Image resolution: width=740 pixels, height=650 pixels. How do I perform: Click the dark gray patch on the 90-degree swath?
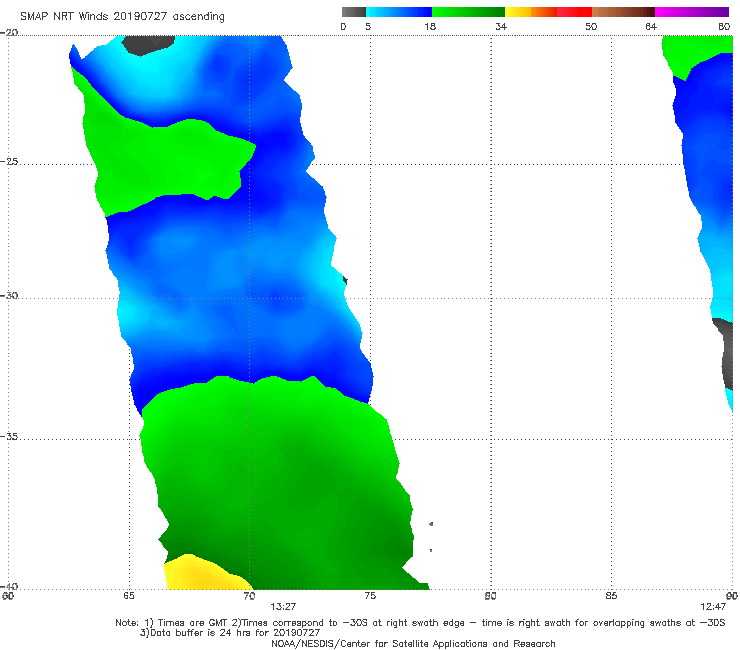726,353
